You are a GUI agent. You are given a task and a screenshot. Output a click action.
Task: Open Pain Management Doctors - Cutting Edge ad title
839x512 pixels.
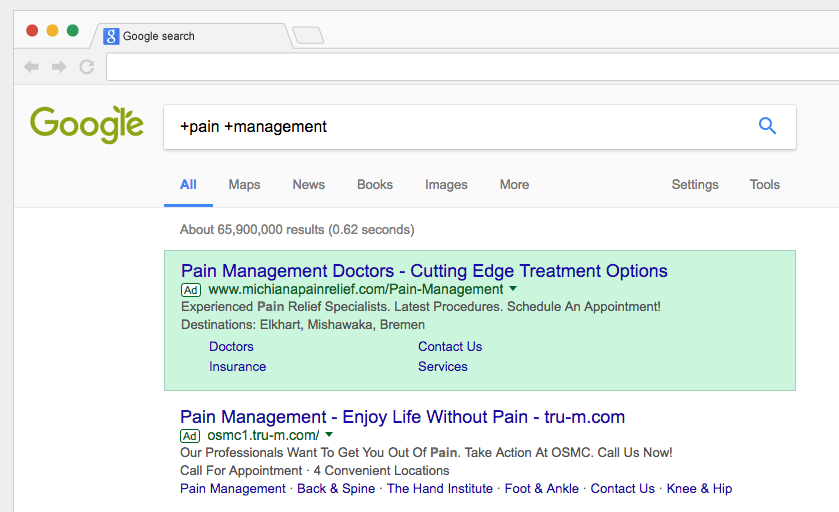pos(424,271)
